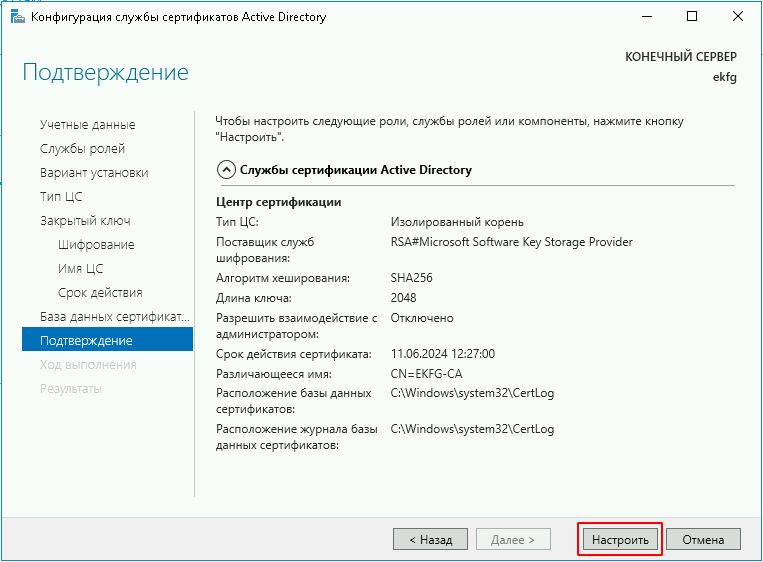Click the Срок действия сертификата label
Screen dimensions: 763x562
[293, 354]
